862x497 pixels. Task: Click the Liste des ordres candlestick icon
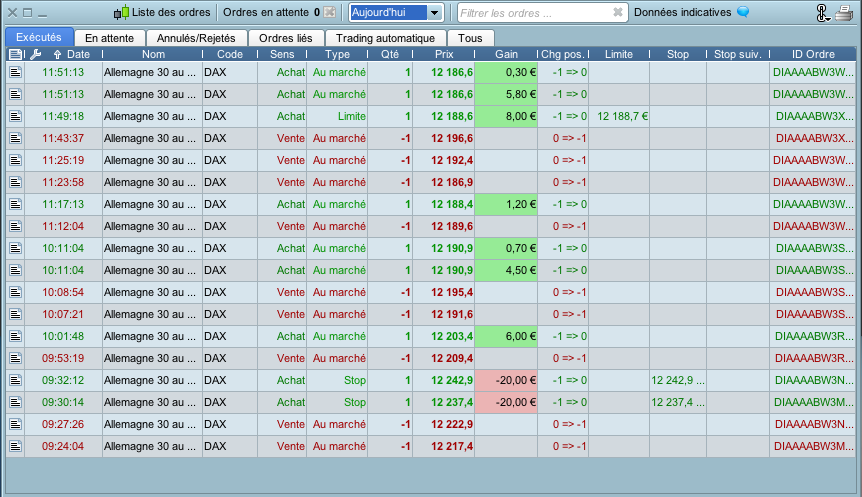[x=121, y=13]
